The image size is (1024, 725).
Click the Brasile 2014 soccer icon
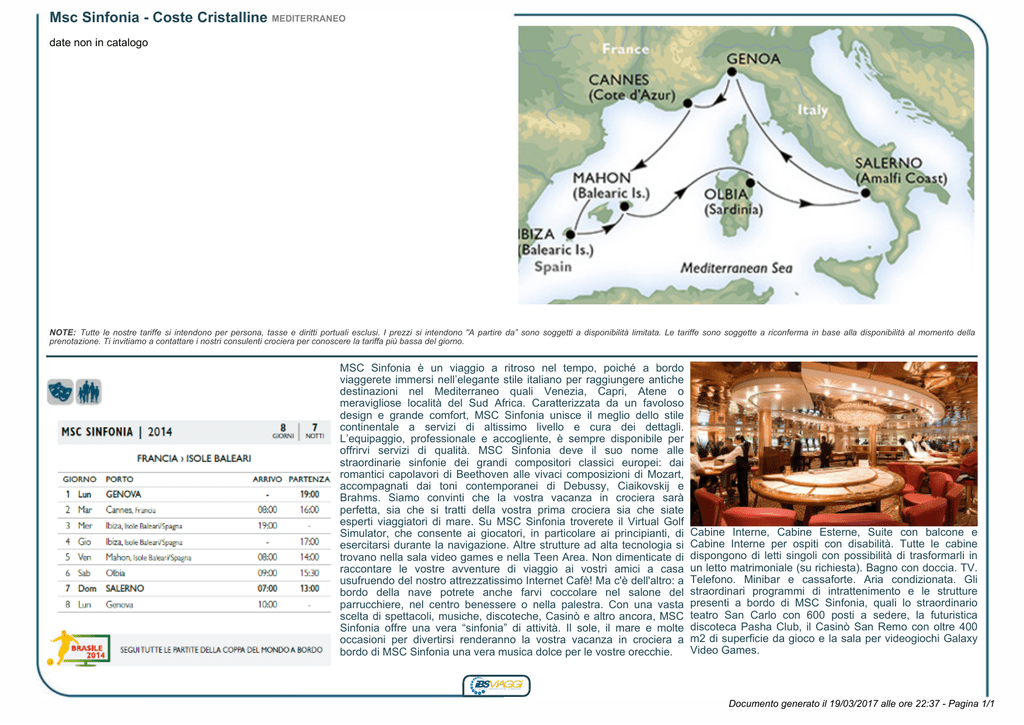click(79, 649)
